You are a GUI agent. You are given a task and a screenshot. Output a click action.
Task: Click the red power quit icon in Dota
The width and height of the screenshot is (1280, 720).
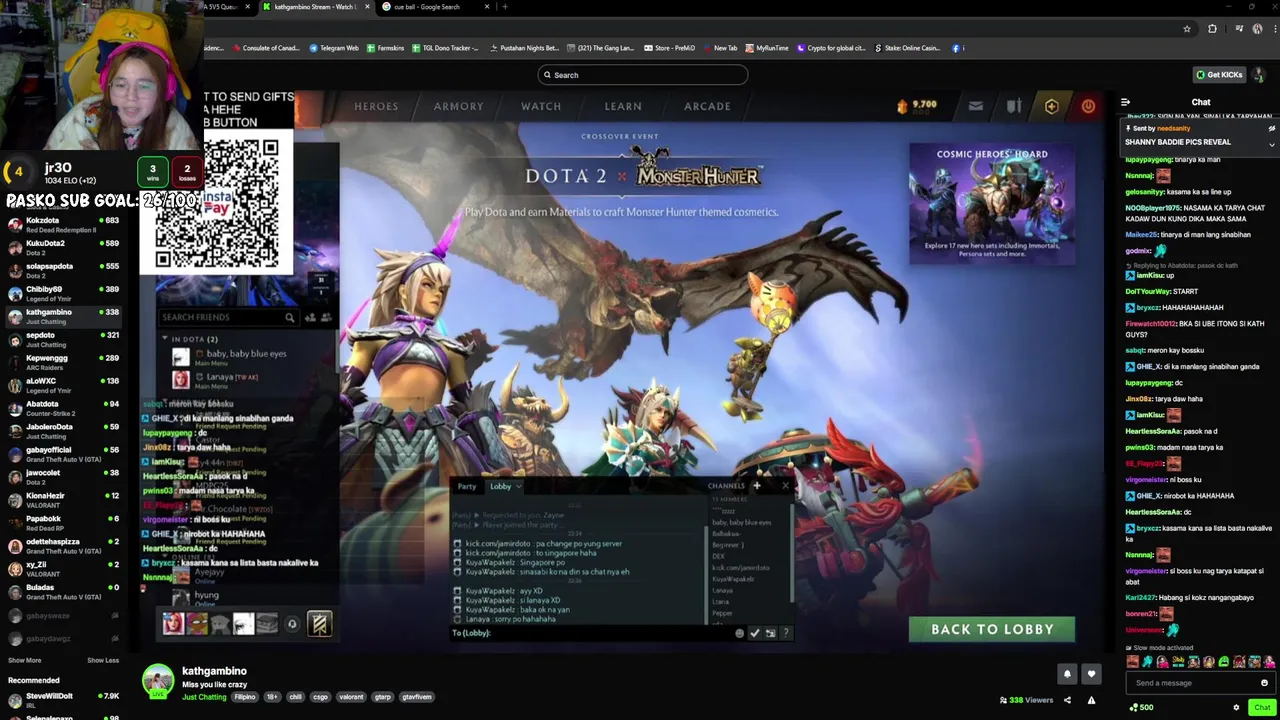click(1088, 106)
